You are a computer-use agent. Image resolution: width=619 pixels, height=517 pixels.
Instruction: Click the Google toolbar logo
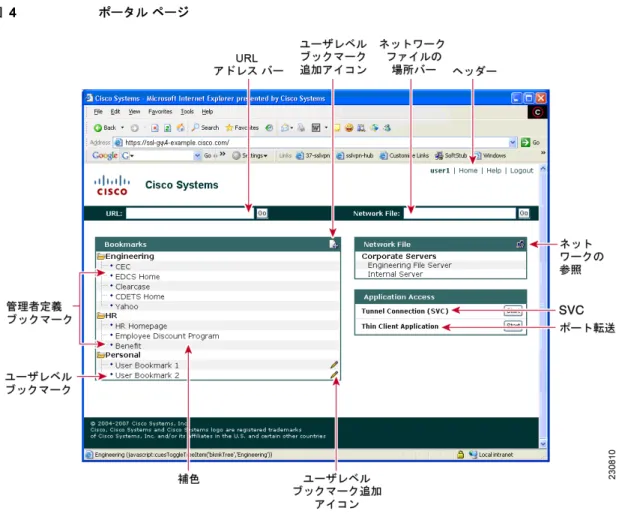105,155
